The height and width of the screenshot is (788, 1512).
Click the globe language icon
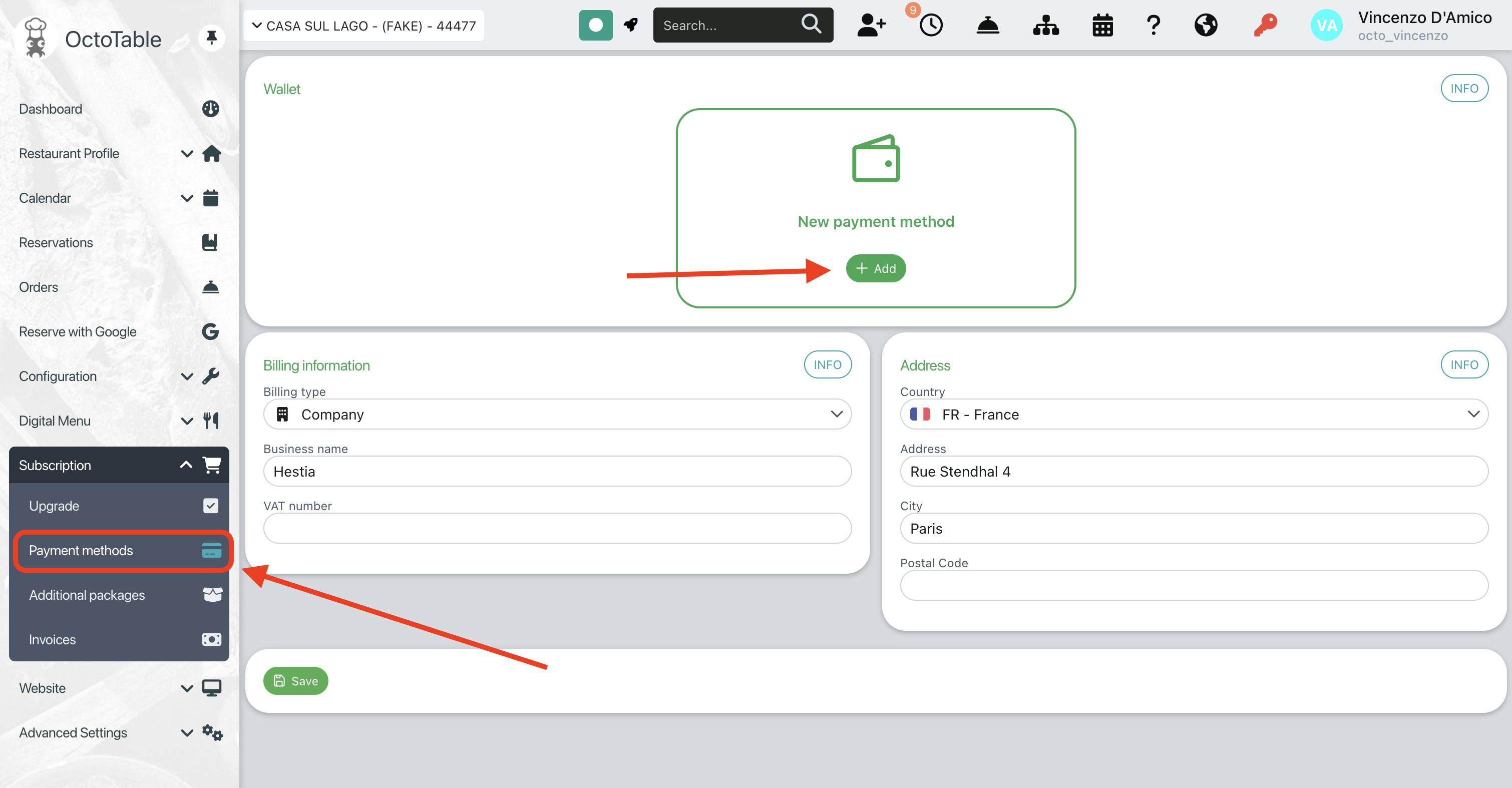[1206, 25]
